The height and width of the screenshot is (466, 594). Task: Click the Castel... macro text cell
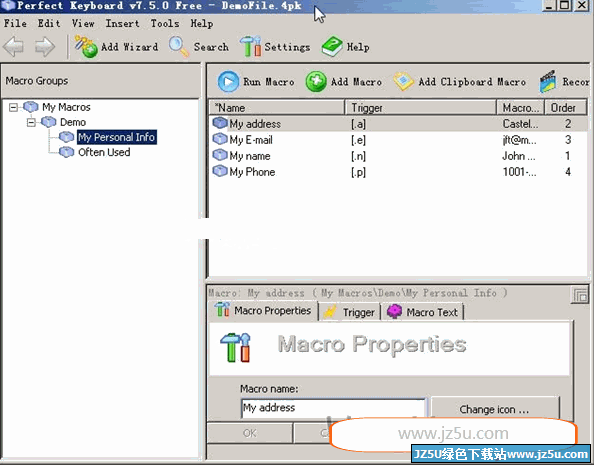pos(521,124)
